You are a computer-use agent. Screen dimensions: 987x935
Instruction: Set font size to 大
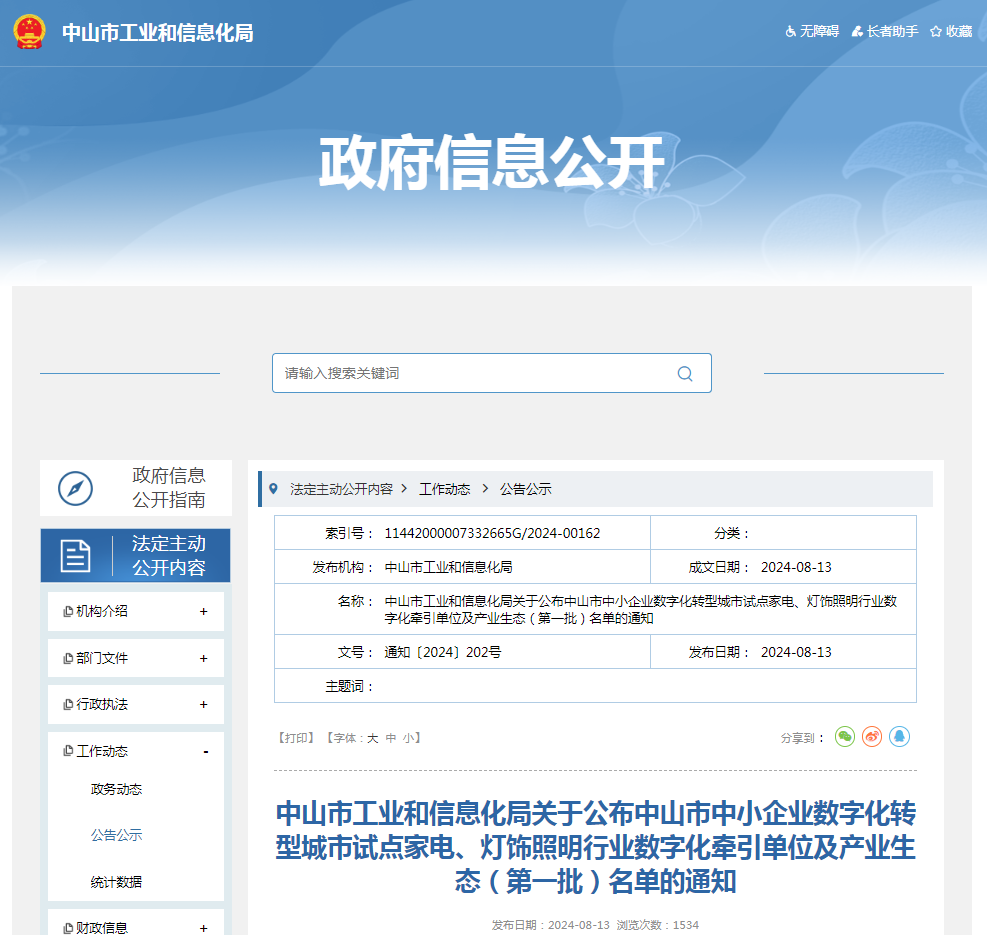372,738
